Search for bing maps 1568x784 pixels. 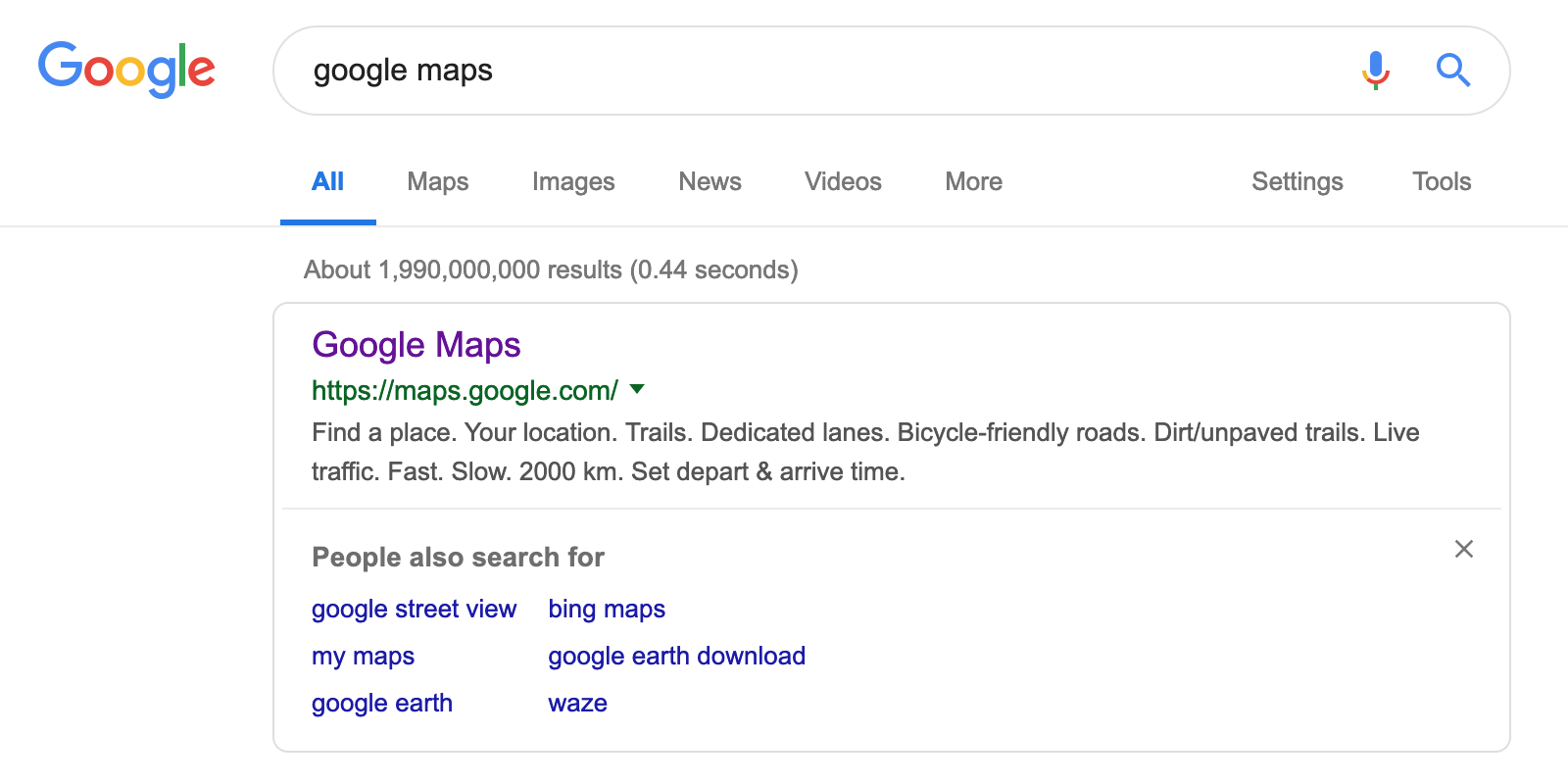(607, 609)
